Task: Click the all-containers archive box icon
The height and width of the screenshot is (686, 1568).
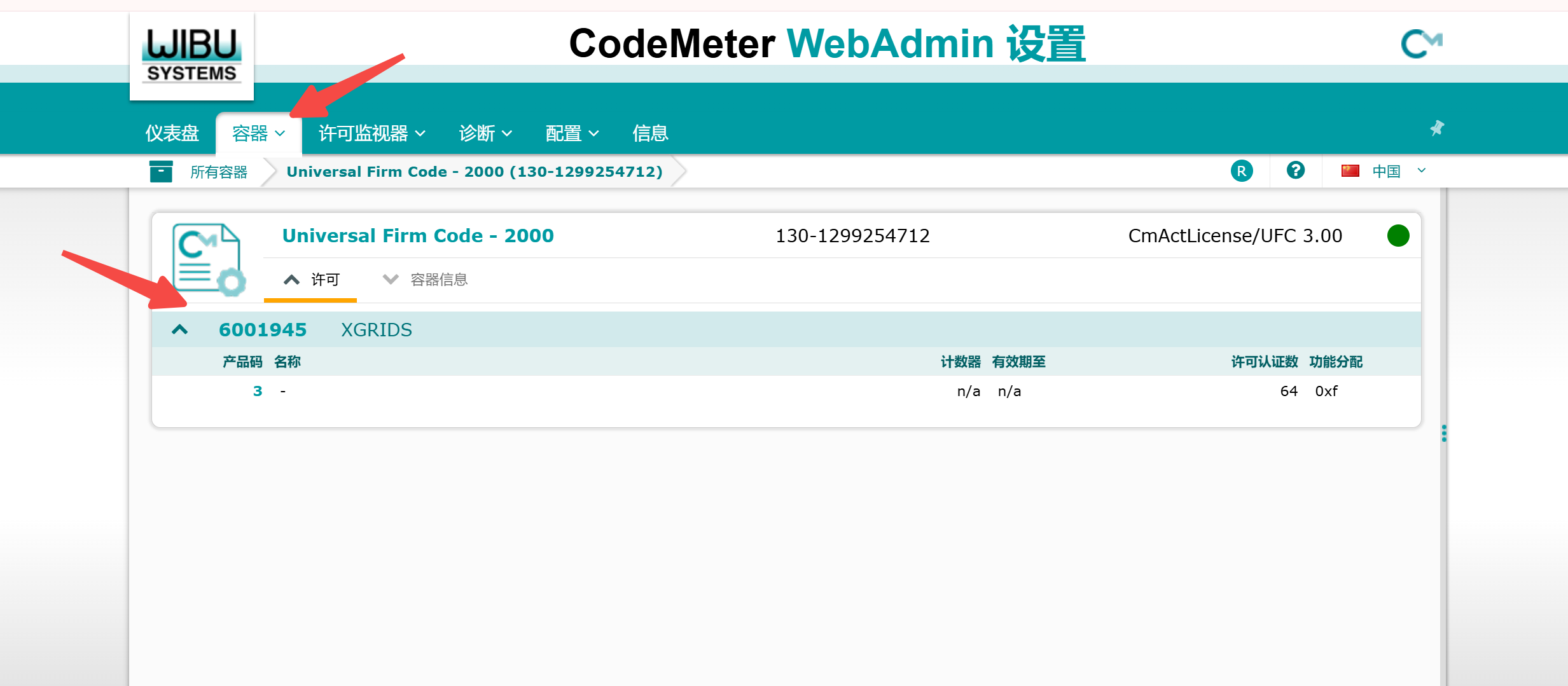Action: pyautogui.click(x=161, y=171)
